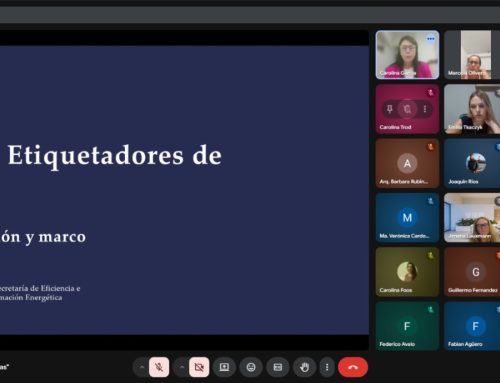The image size is (500, 383).
Task: Click slide text 'Secretaría de Eficiencia e'
Action: 40,288
